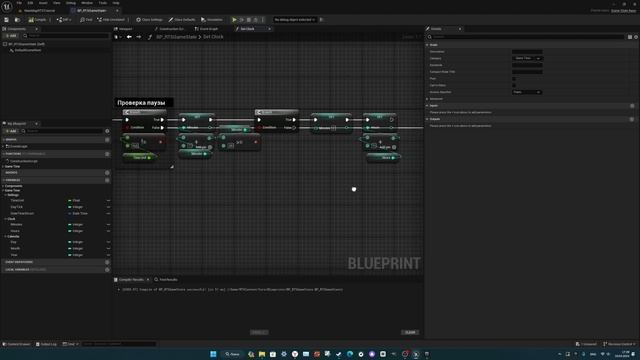This screenshot has width=640, height=360.
Task: Toggle visibility of the Month variable
Action: [x=108, y=248]
